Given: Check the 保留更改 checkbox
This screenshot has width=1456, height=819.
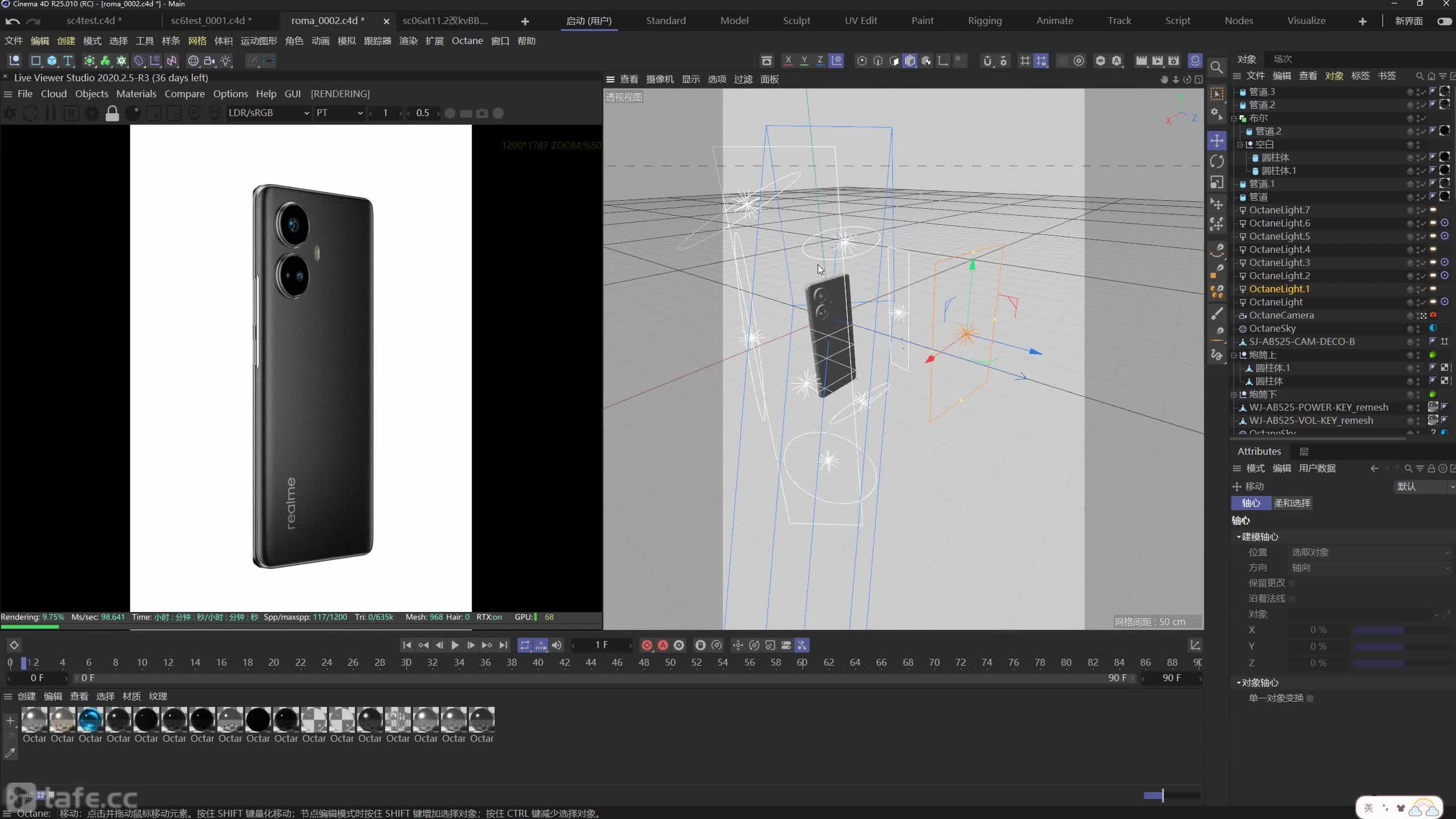Looking at the screenshot, I should click(1292, 583).
